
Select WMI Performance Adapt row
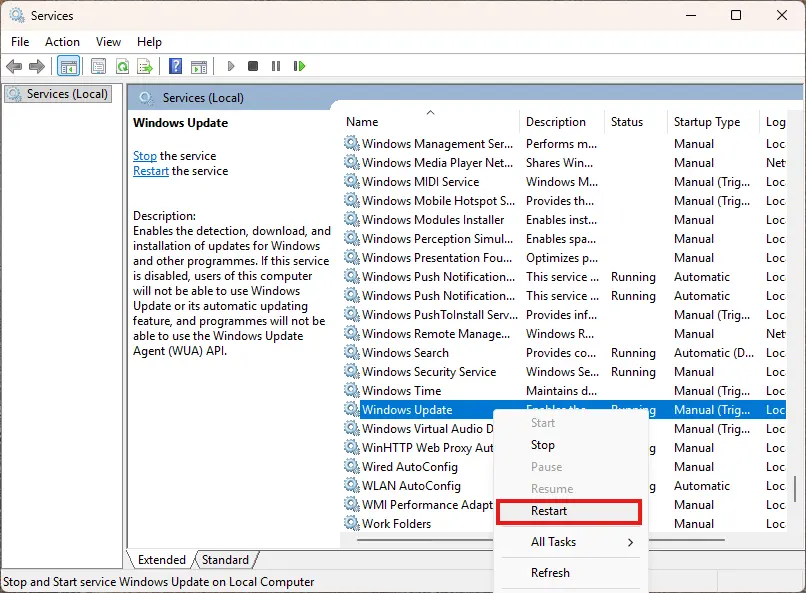click(x=427, y=505)
